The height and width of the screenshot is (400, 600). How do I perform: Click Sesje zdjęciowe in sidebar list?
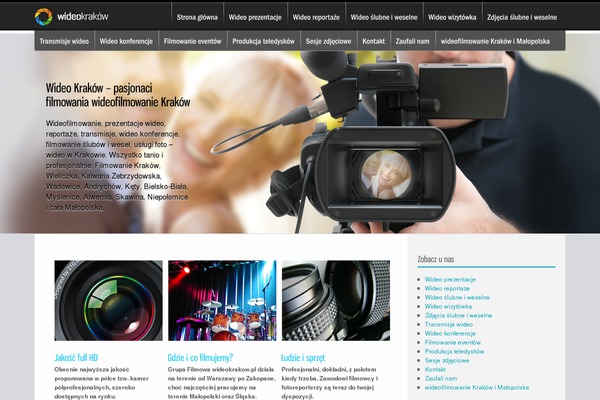point(446,360)
